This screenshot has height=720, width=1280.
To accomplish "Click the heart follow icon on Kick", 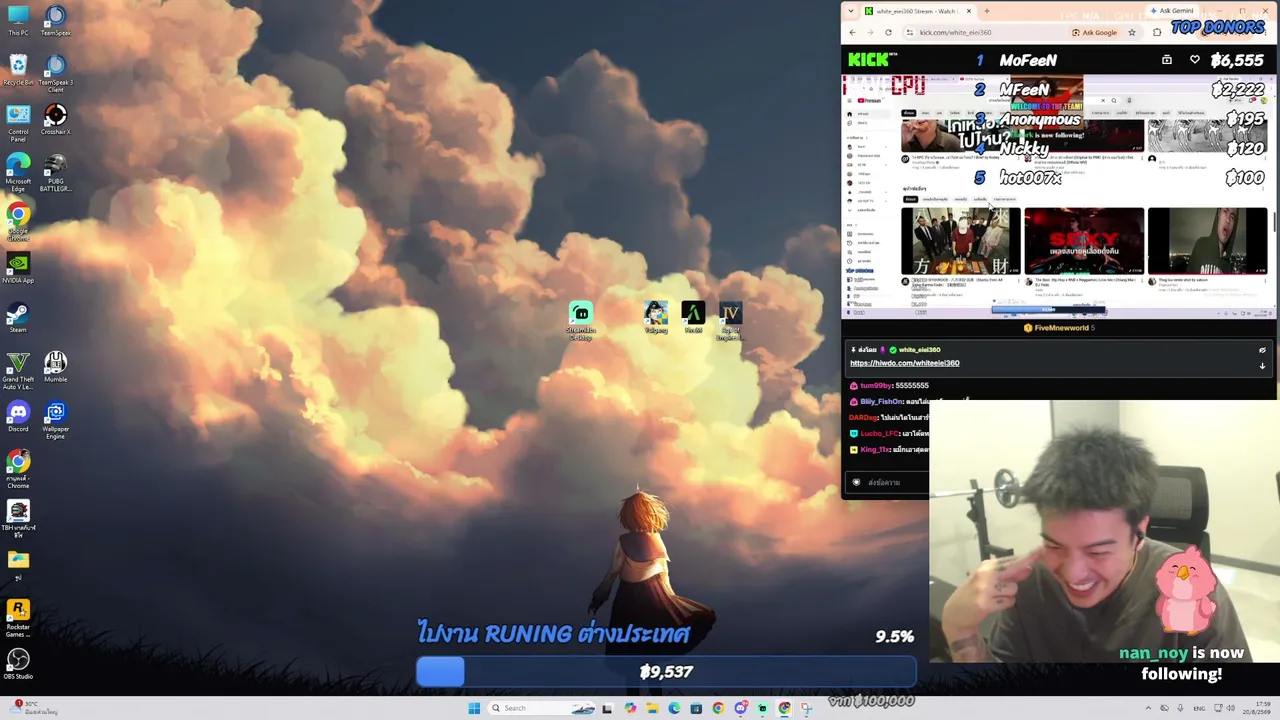I will 1194,60.
